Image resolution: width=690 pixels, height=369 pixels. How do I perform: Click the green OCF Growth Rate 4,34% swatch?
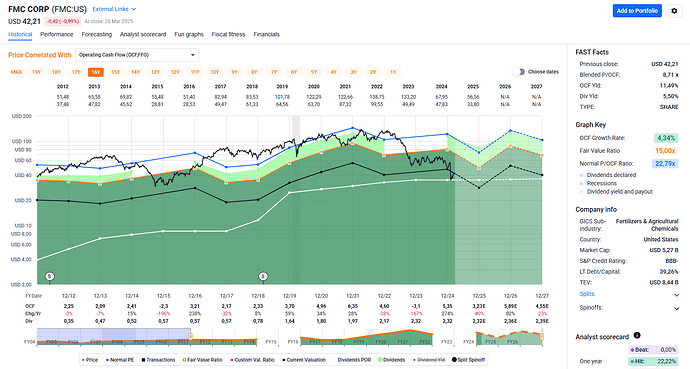(x=666, y=138)
